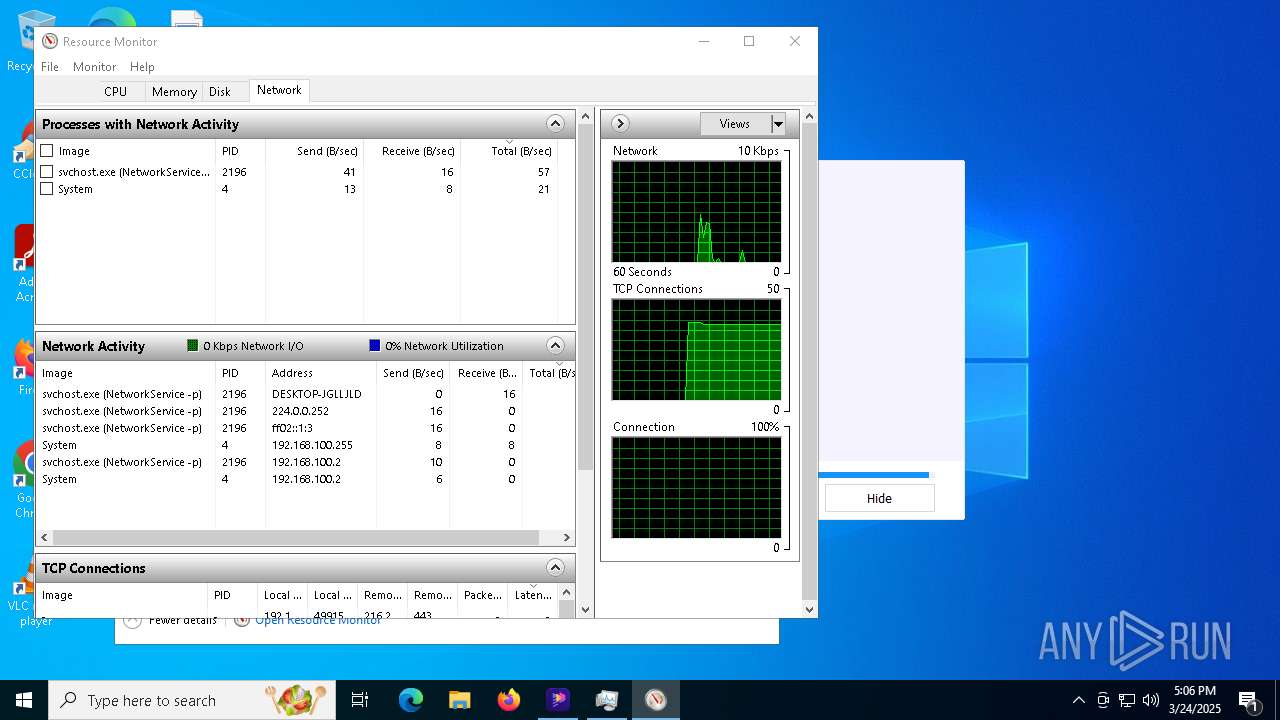Screen dimensions: 1280x720
Task: Click the Connection graph
Action: [696, 488]
